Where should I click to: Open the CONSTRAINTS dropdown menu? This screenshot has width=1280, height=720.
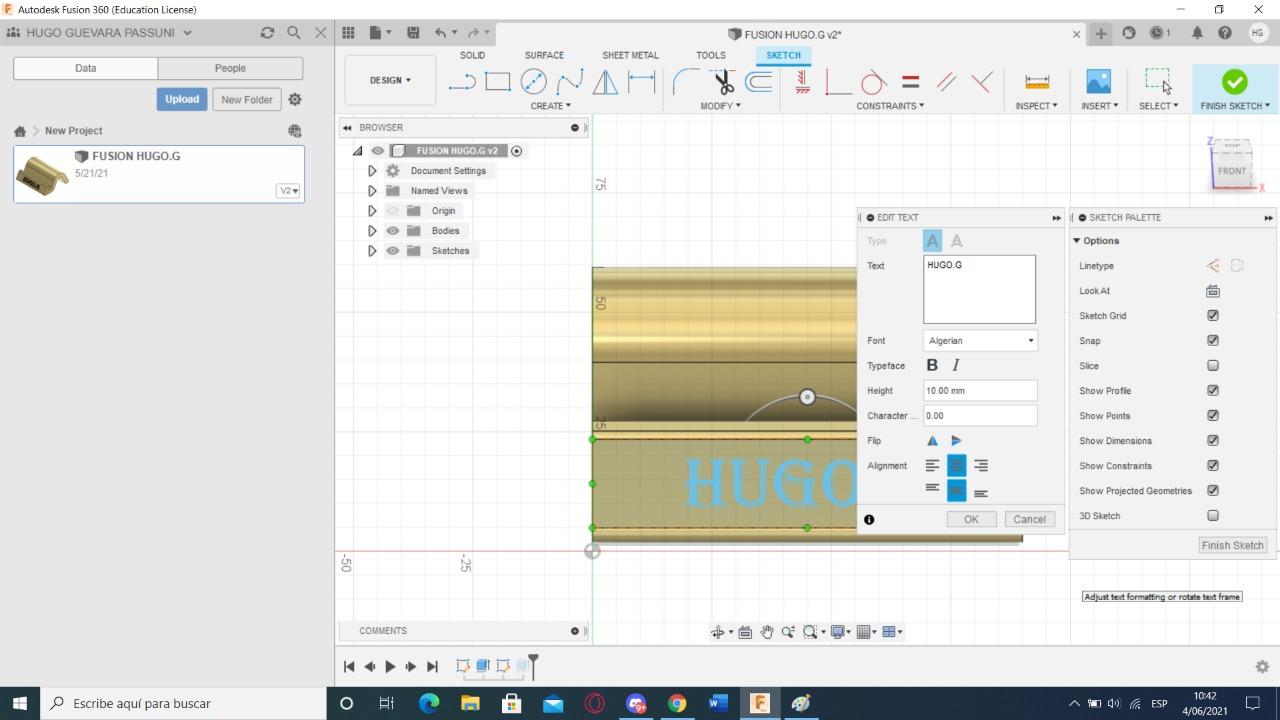(890, 106)
